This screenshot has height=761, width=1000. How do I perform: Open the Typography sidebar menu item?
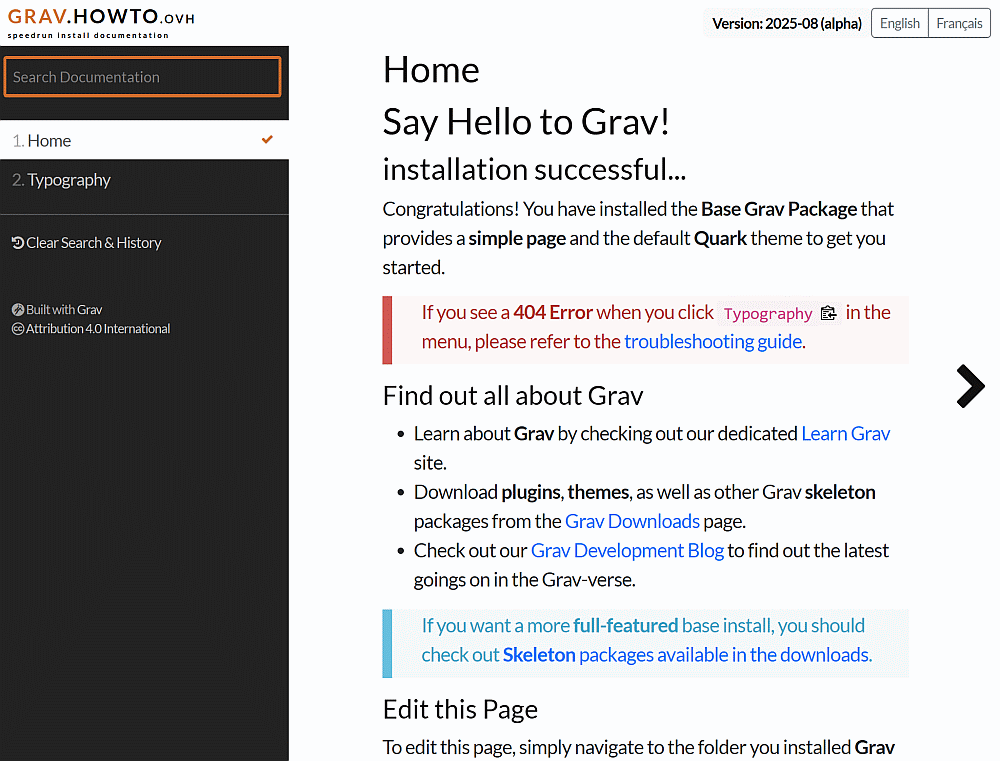[69, 180]
